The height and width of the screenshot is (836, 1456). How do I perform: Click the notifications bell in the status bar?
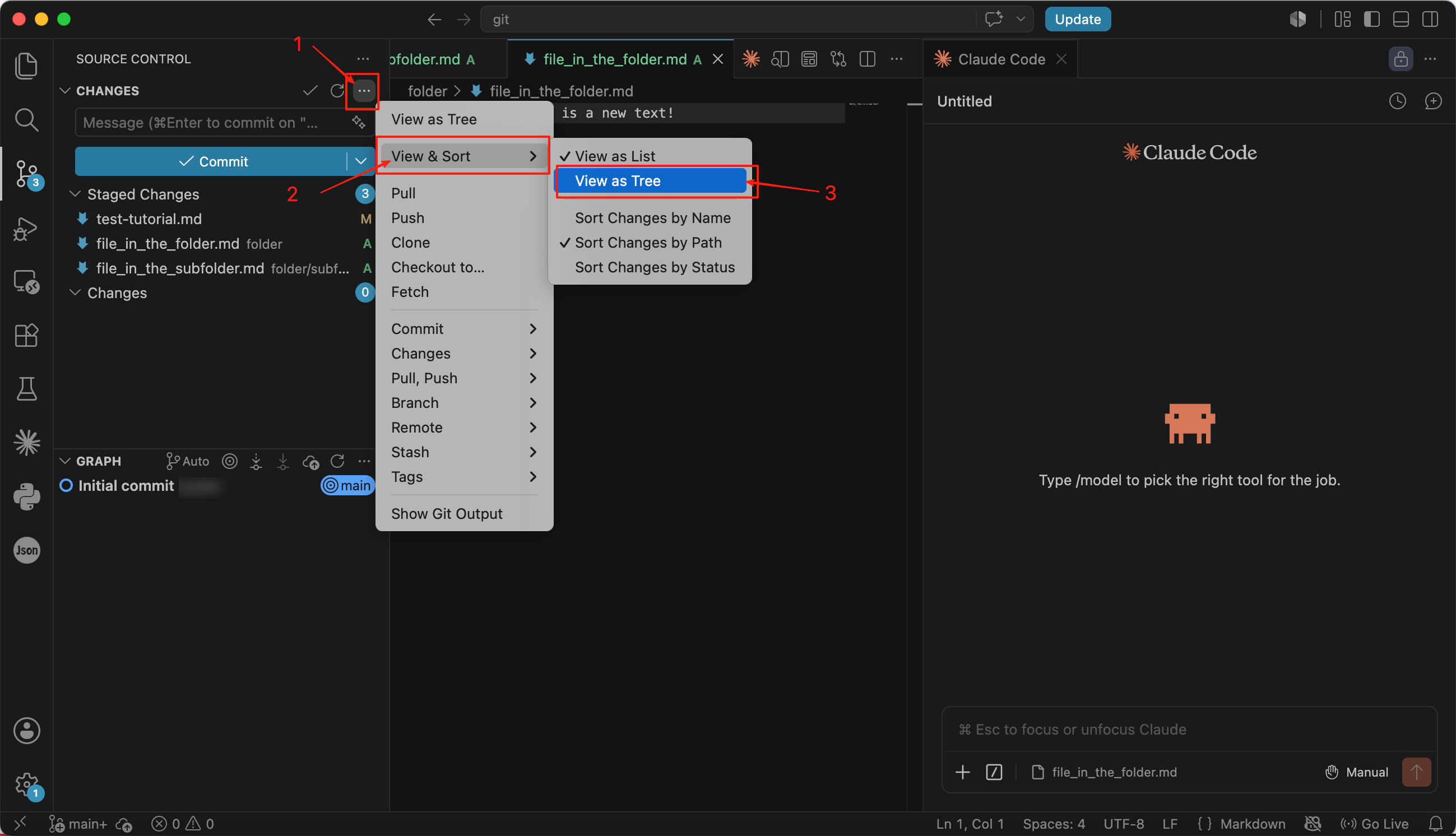[1435, 824]
